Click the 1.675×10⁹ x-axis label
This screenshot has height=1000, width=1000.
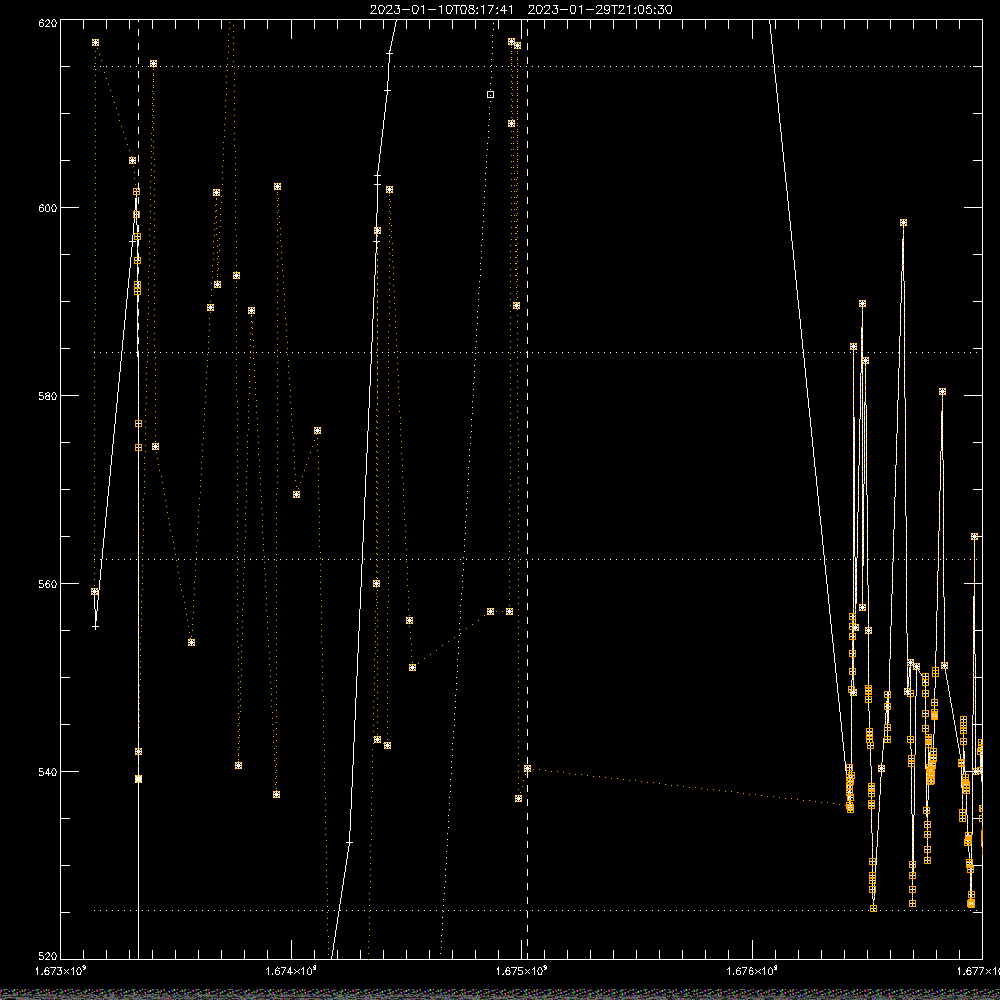click(522, 971)
